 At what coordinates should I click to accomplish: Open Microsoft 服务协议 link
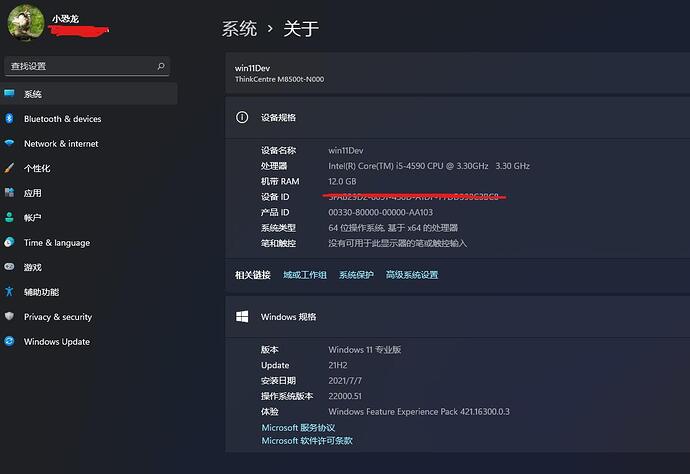(x=298, y=428)
